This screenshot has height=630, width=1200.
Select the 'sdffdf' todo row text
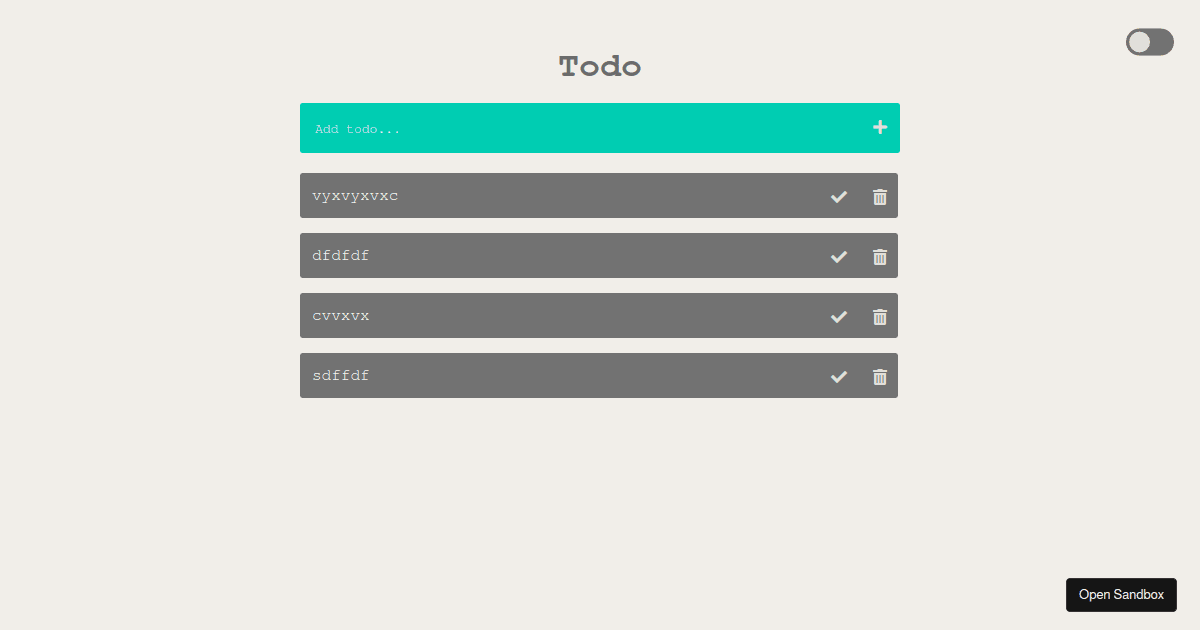(x=341, y=376)
